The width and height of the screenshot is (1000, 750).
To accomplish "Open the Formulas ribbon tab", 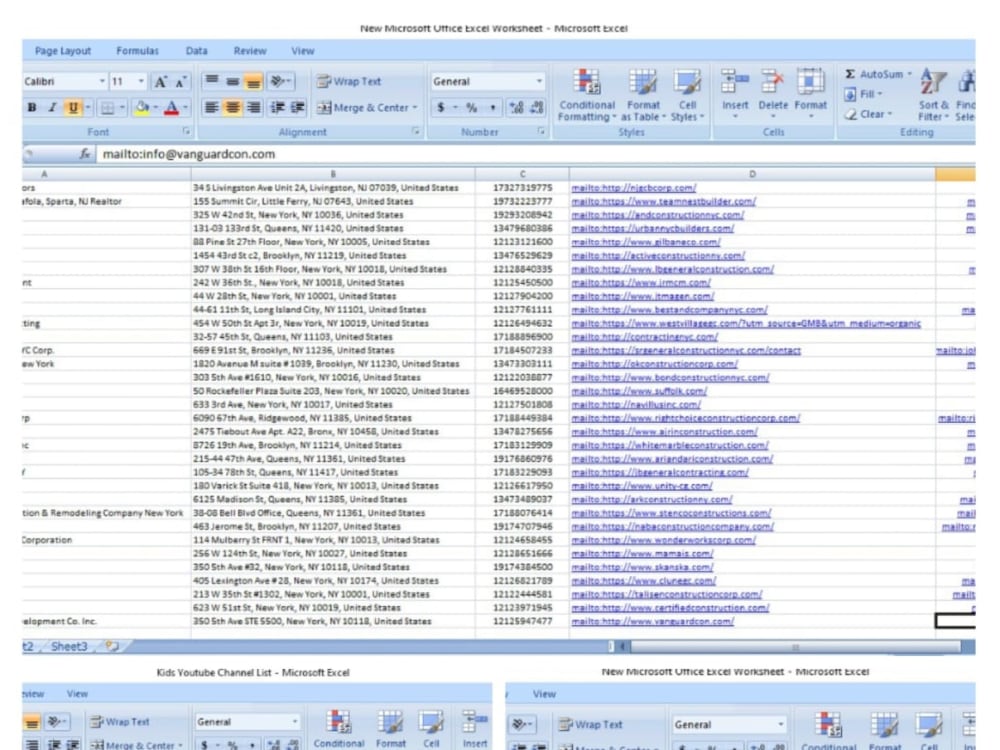I will point(138,51).
